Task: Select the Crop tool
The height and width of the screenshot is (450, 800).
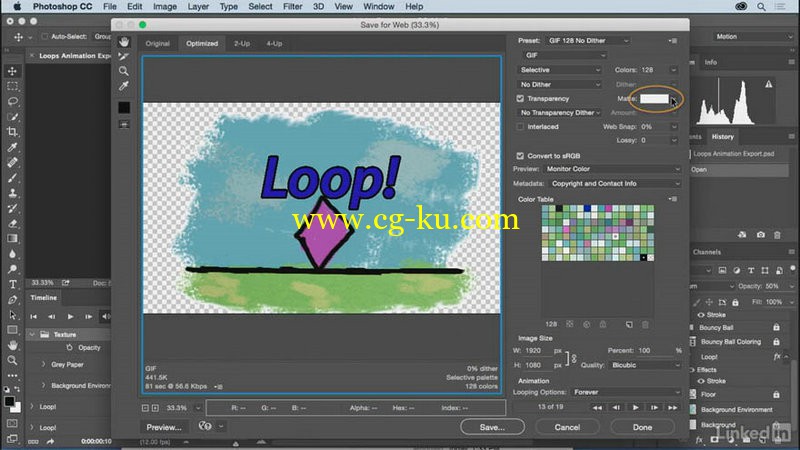Action: click(x=13, y=132)
